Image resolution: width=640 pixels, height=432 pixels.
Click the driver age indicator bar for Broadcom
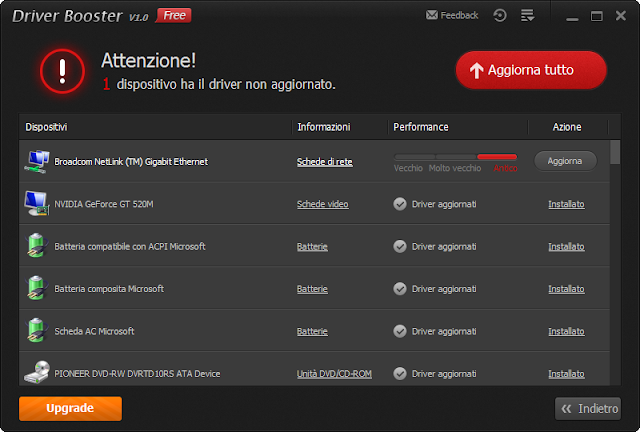click(455, 157)
